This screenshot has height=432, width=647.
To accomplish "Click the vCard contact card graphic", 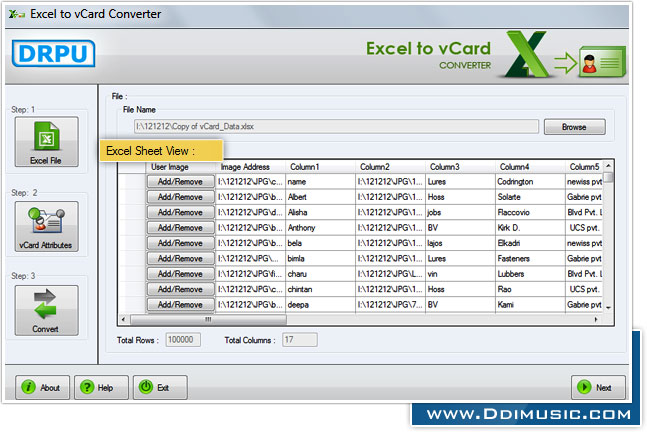I will [602, 61].
